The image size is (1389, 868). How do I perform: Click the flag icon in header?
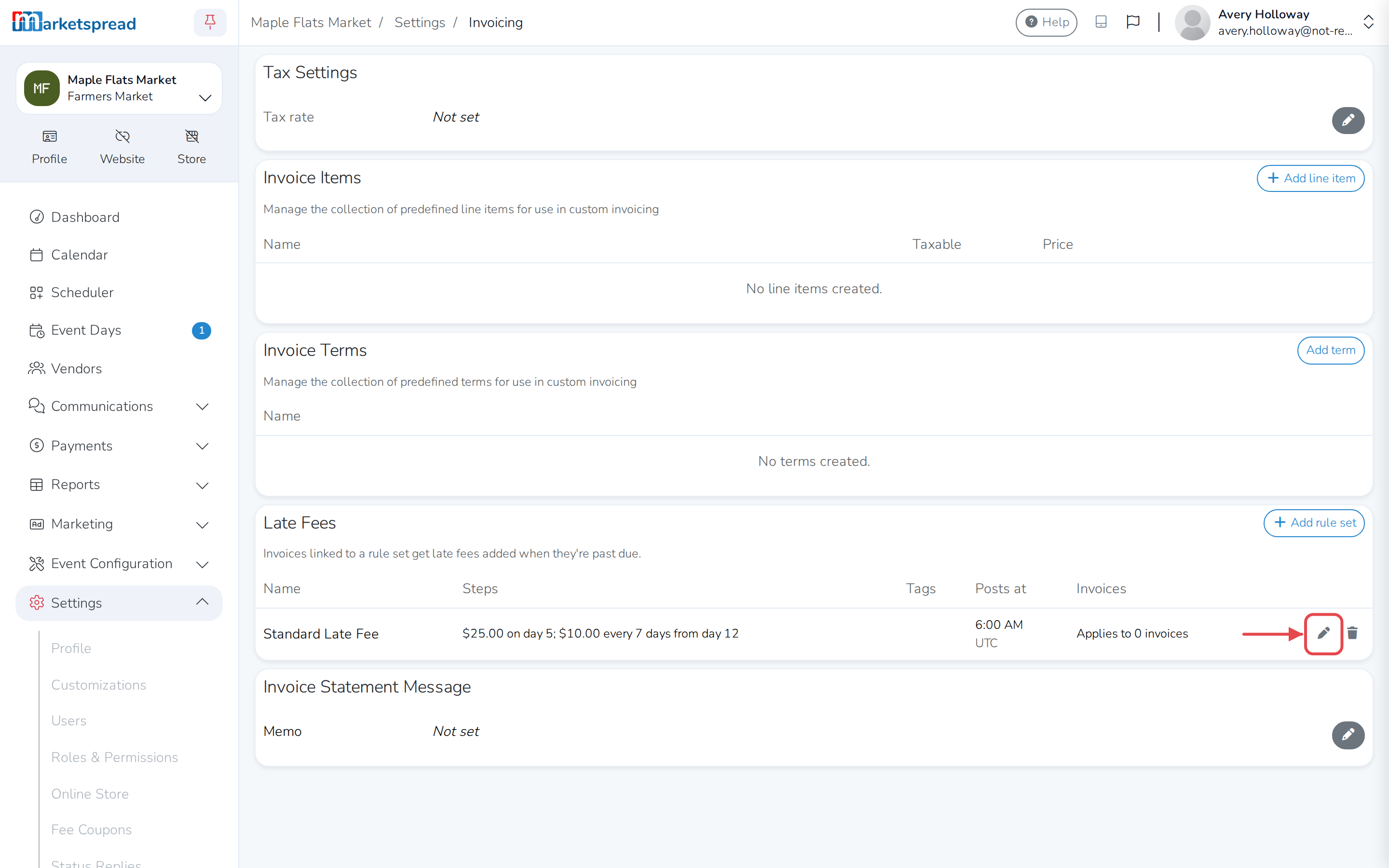coord(1132,22)
